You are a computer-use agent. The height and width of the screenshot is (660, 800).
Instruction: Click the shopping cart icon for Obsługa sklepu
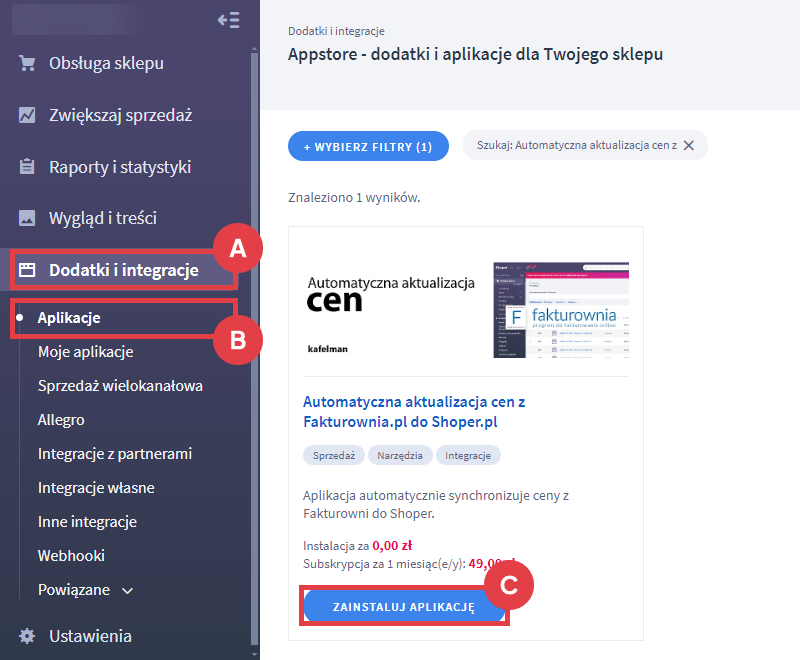click(27, 63)
